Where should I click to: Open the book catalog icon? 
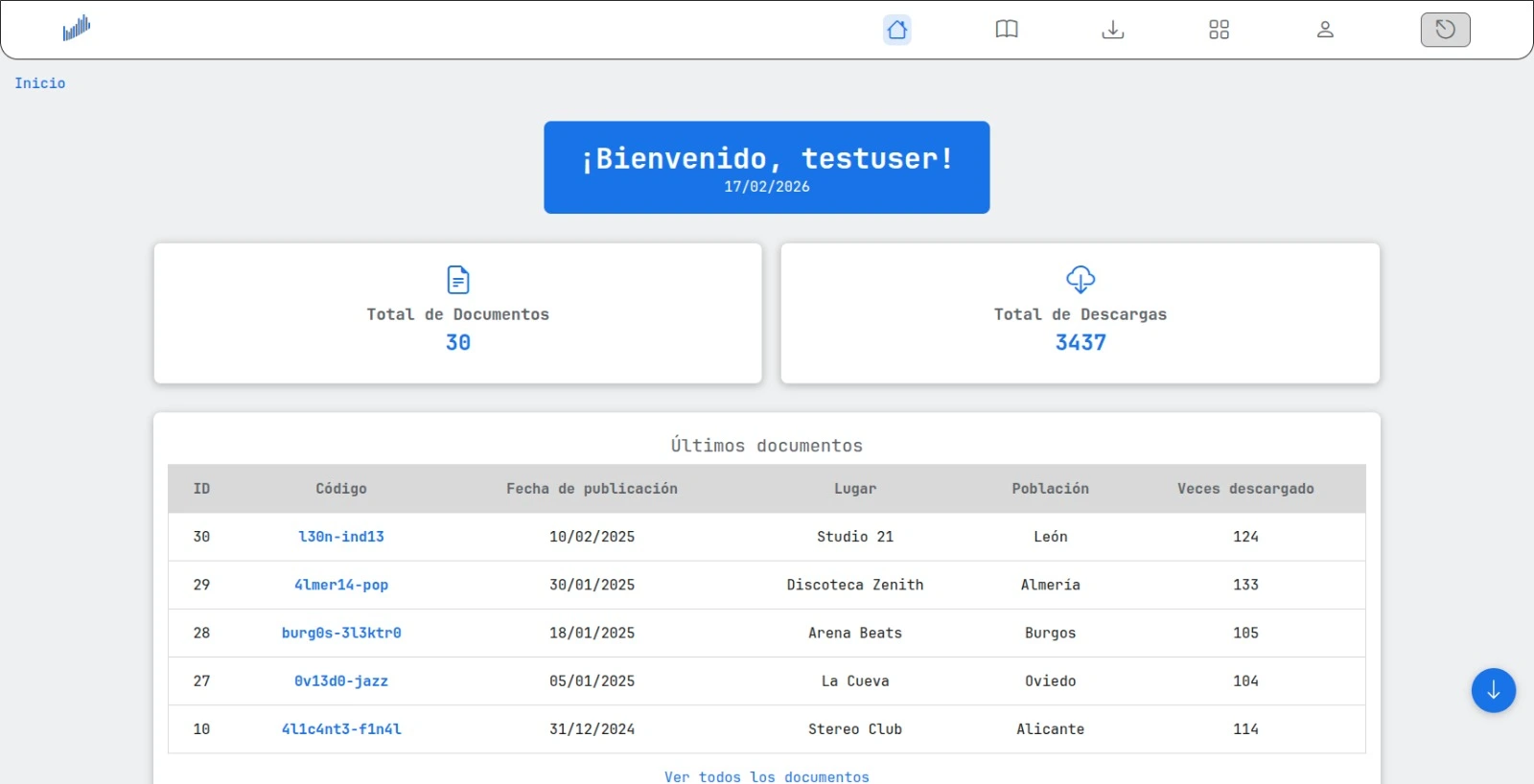[1007, 30]
